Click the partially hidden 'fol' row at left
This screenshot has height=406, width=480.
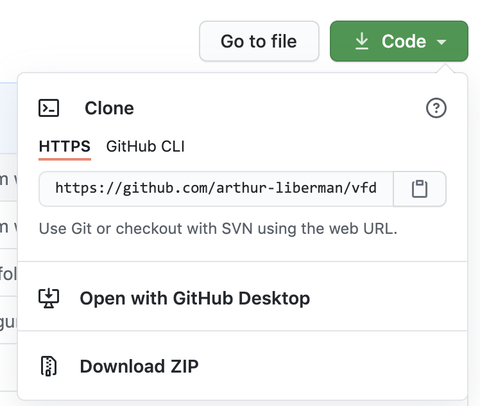point(8,274)
